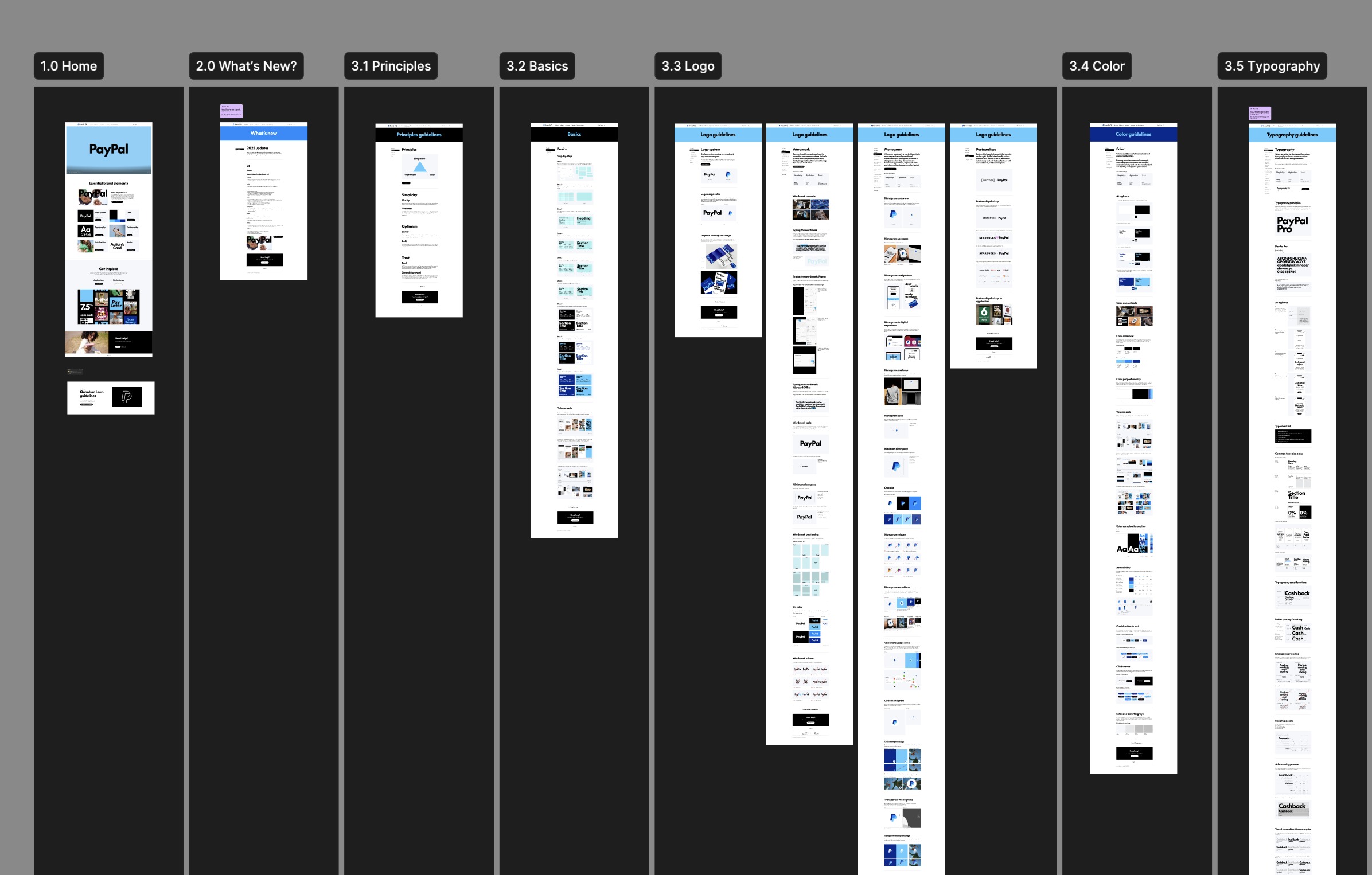This screenshot has height=875, width=1372.
Task: Select the black Basics frame header
Action: [574, 134]
